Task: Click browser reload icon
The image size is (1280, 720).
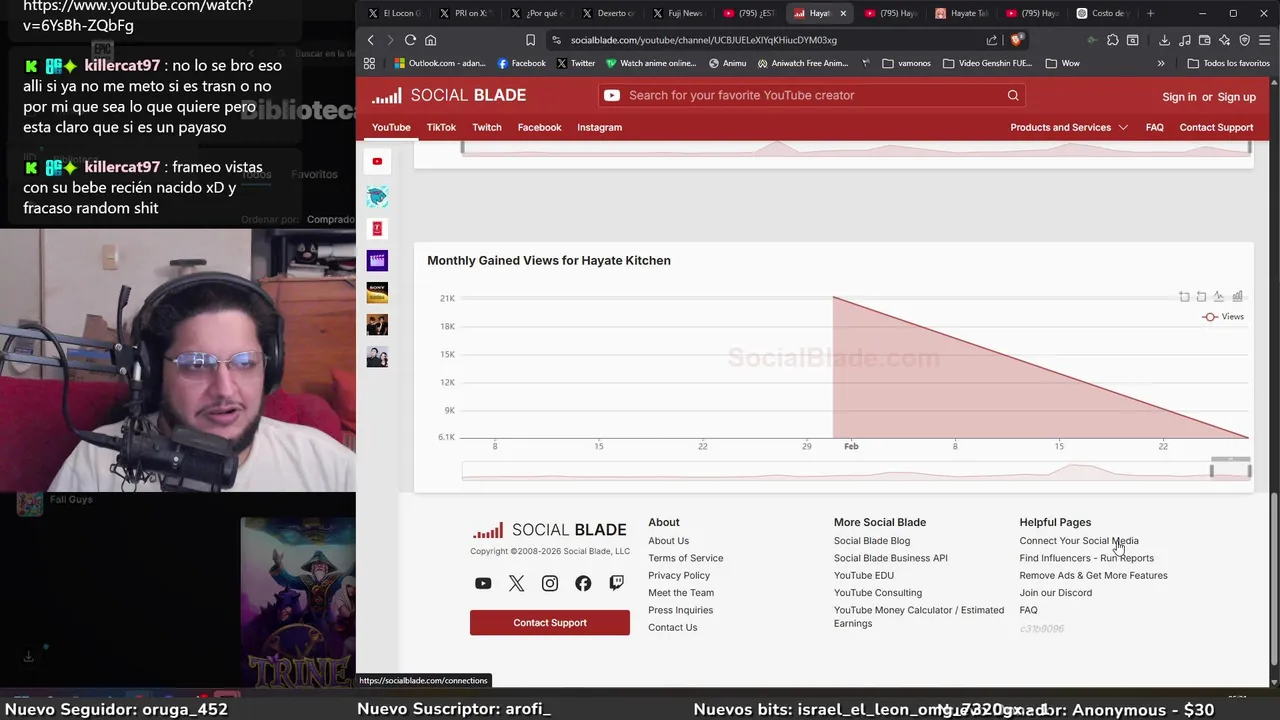Action: pyautogui.click(x=410, y=40)
